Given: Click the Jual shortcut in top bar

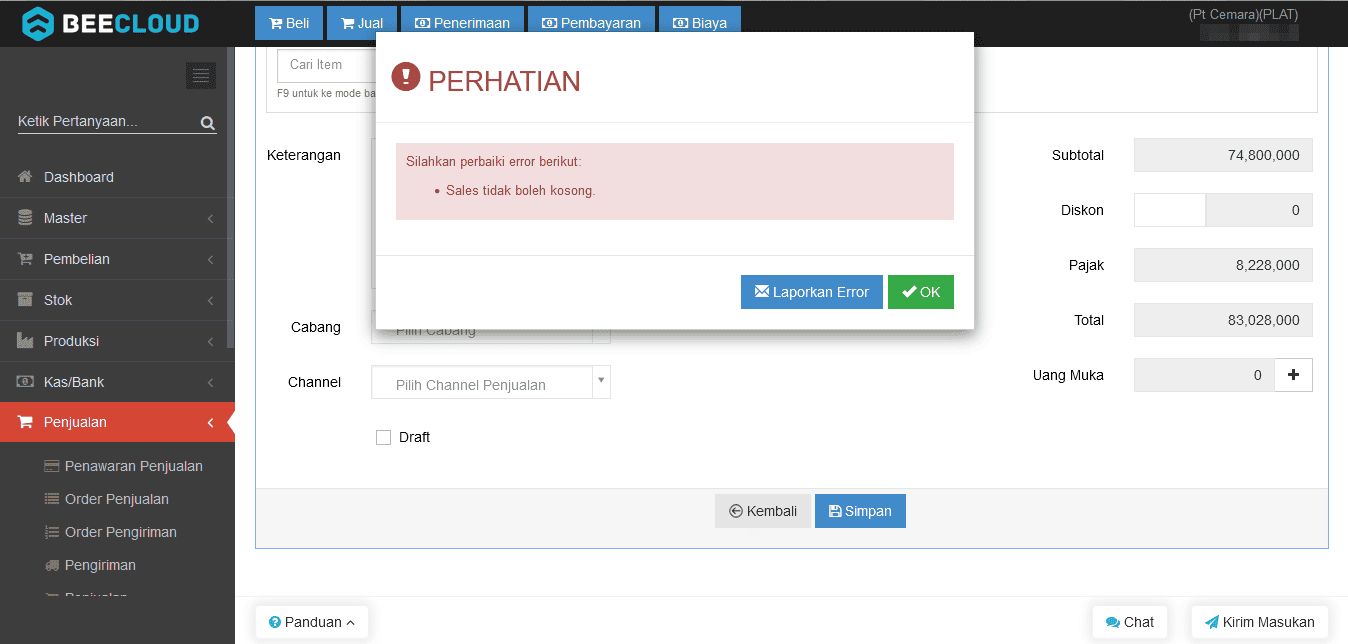Looking at the screenshot, I should [x=362, y=23].
